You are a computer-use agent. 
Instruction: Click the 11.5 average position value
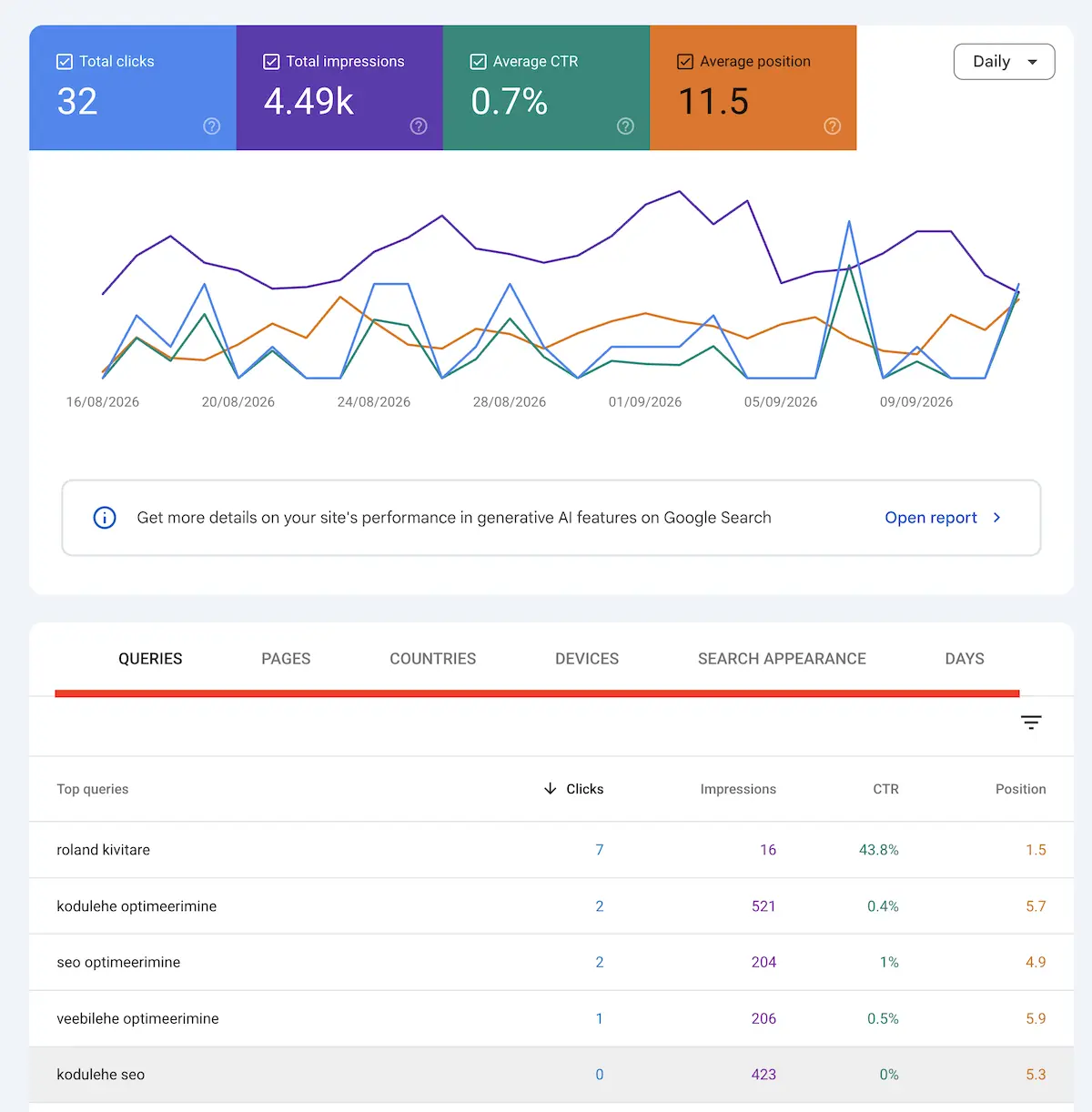coord(713,101)
